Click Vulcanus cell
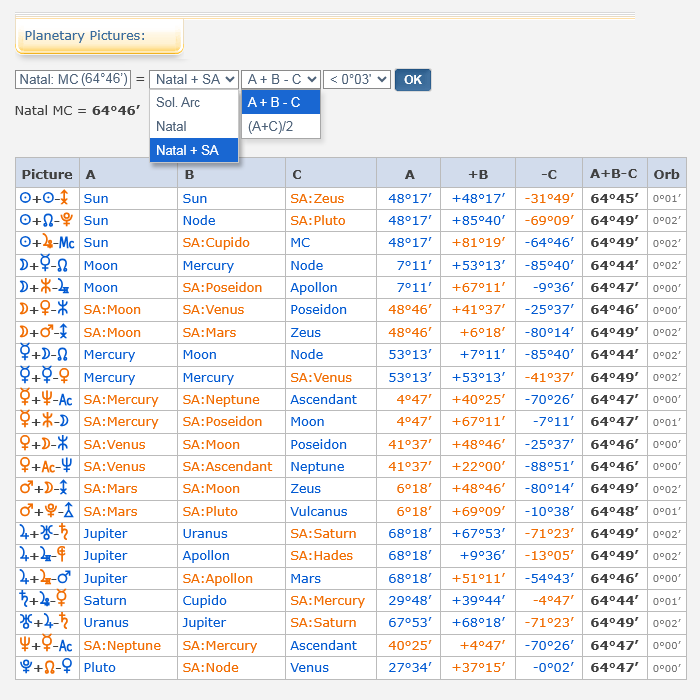This screenshot has height=700, width=700. pos(319,511)
